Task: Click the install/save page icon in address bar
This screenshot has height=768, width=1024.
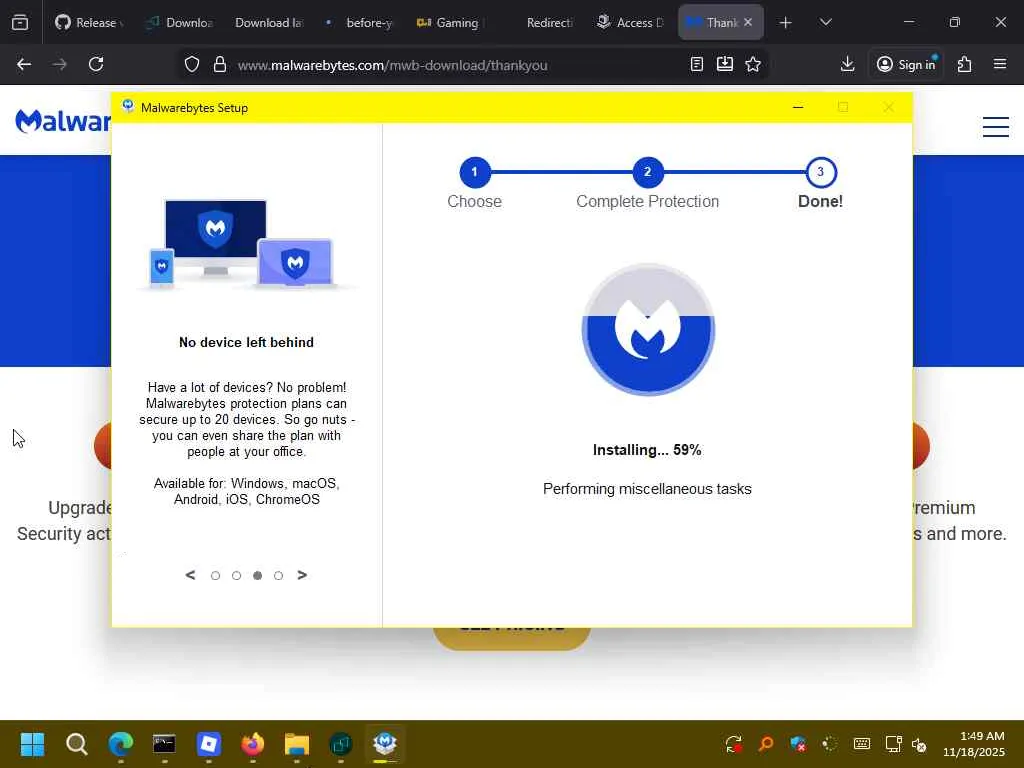Action: (725, 64)
